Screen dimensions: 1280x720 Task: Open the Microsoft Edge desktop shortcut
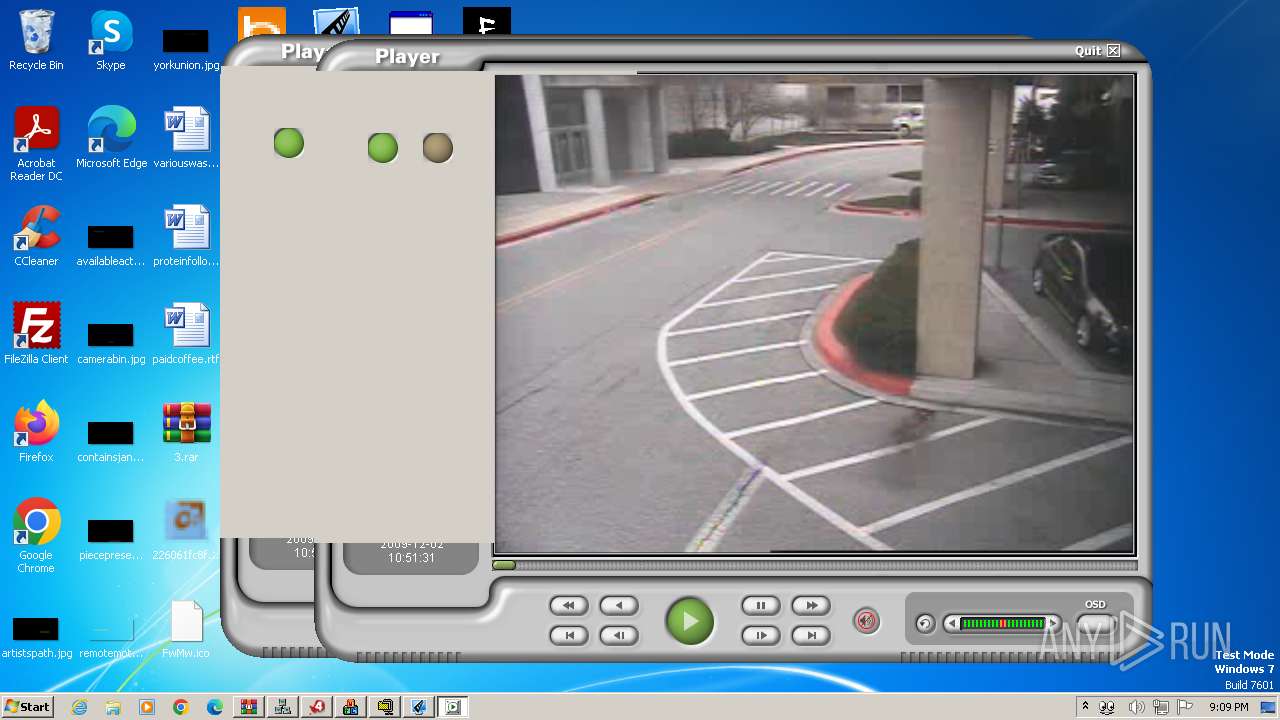(111, 138)
